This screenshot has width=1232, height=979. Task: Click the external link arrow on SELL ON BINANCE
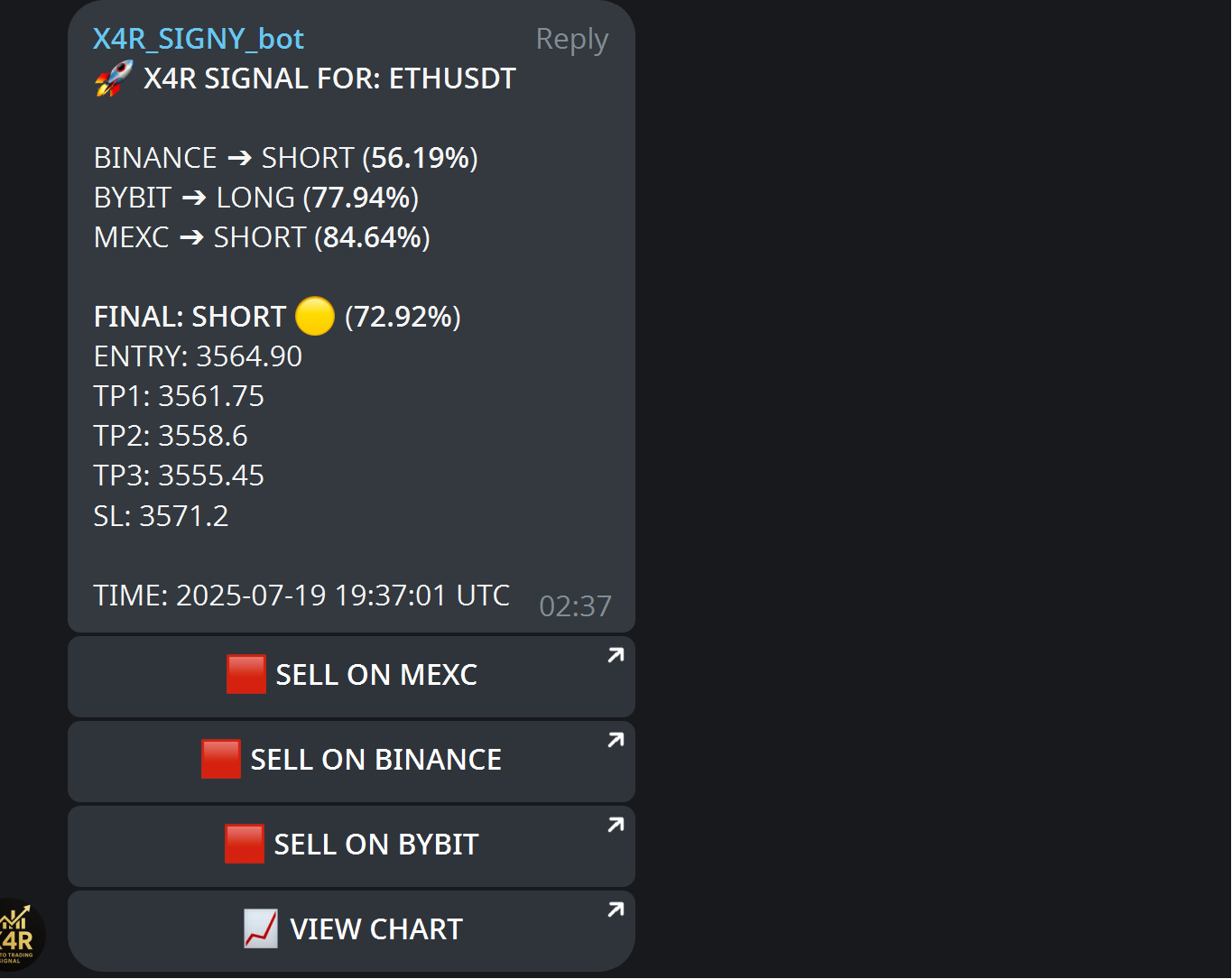(616, 740)
